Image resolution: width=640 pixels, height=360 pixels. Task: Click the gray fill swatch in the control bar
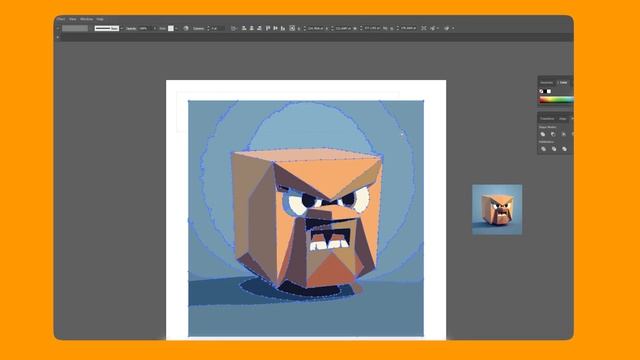tap(75, 28)
